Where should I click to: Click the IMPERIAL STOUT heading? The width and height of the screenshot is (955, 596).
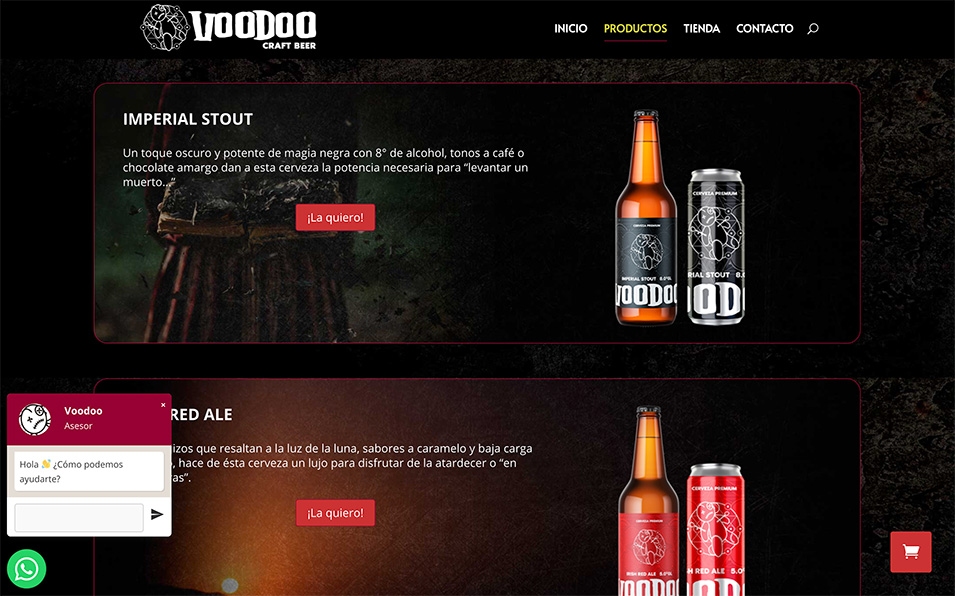click(188, 119)
